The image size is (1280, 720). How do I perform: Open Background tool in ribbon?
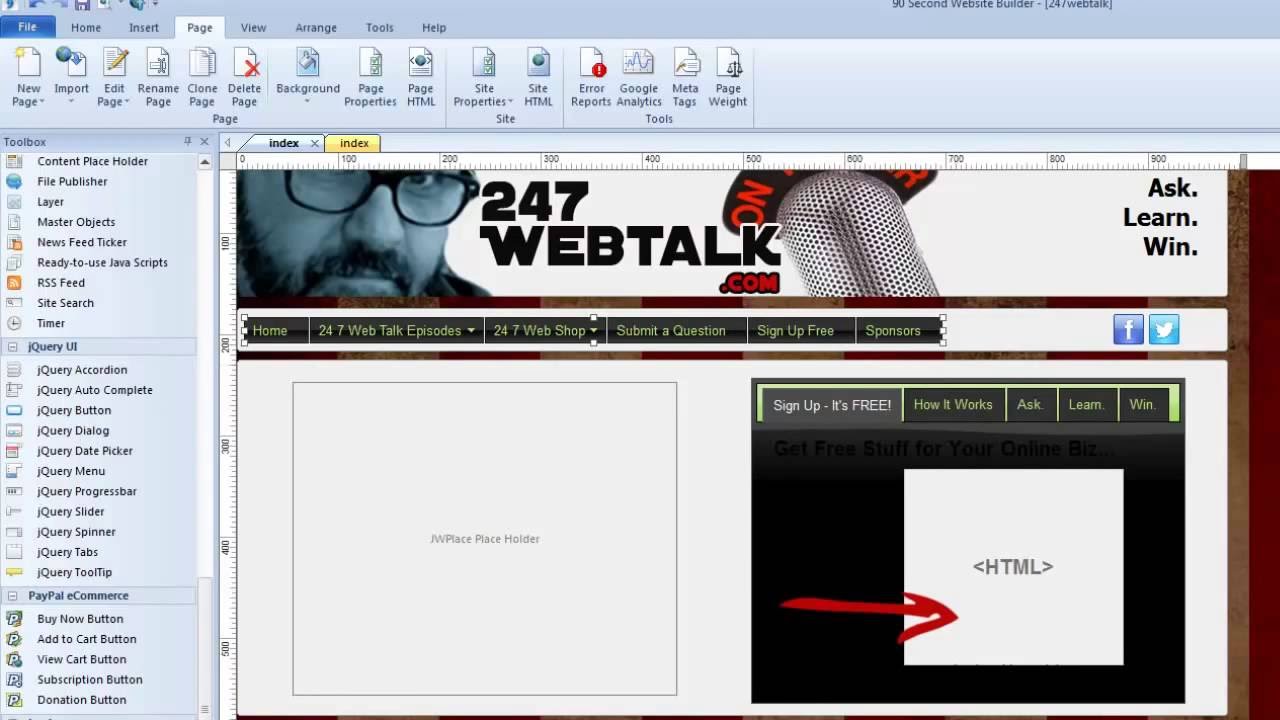click(308, 77)
